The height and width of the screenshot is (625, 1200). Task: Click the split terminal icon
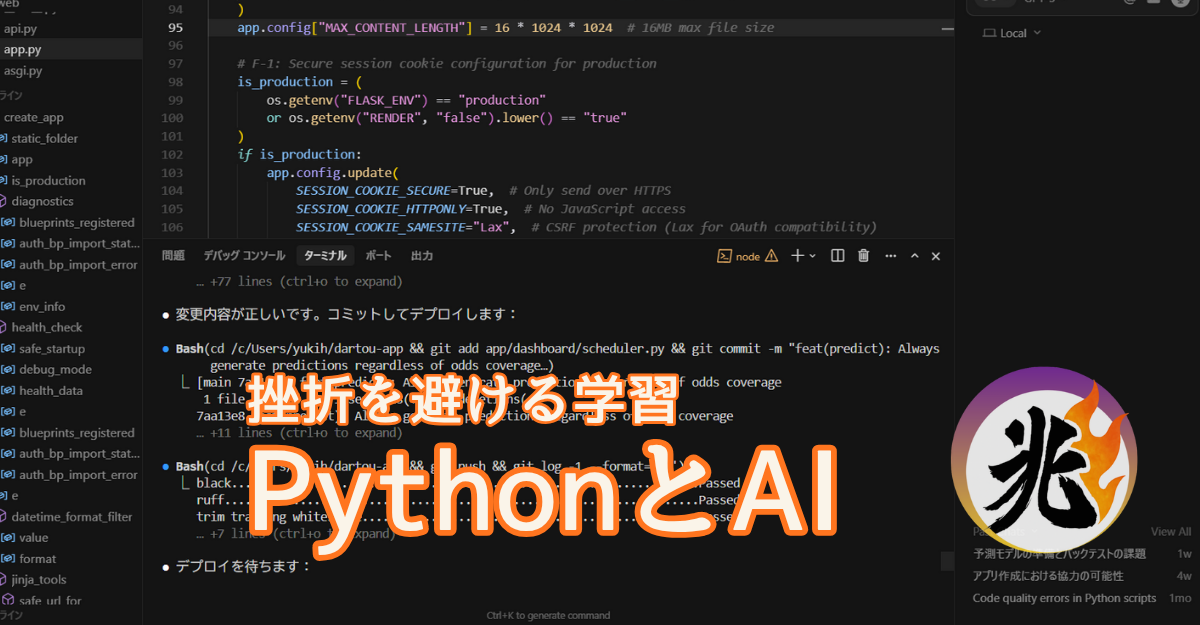pos(838,256)
